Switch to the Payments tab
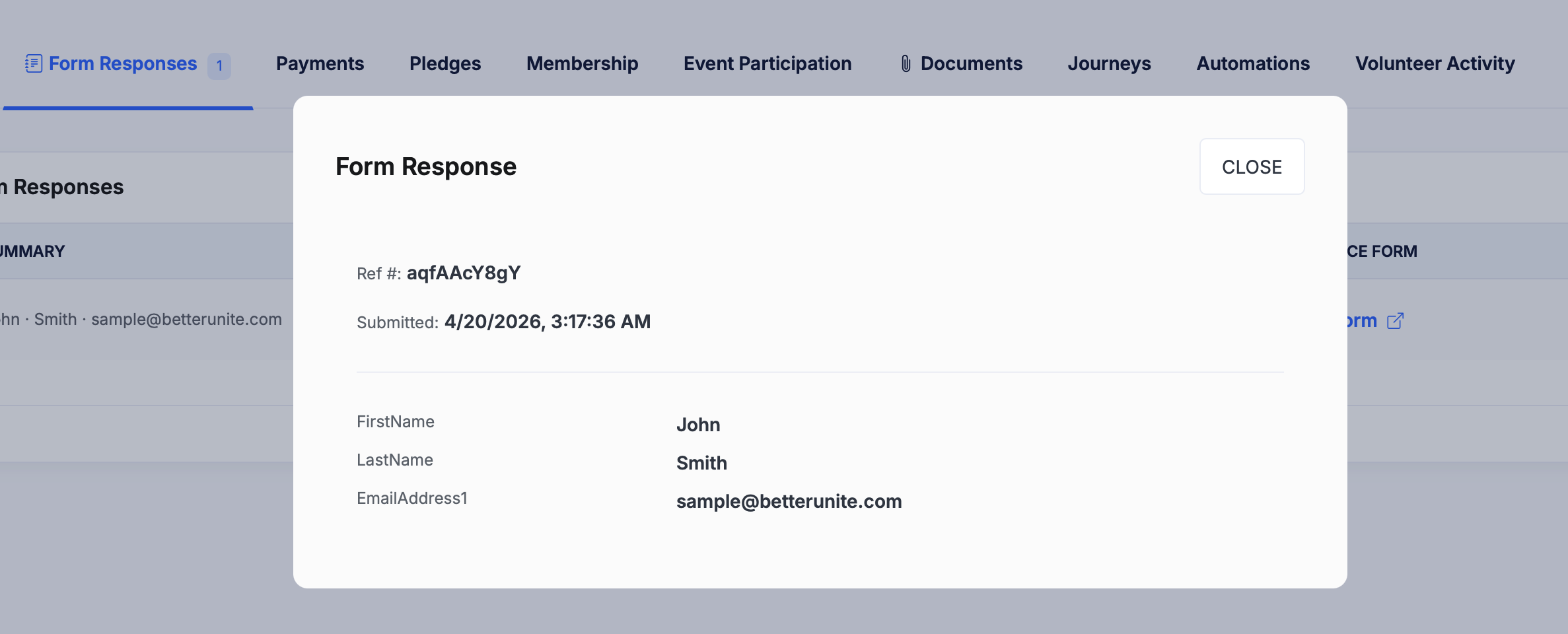This screenshot has height=634, width=1568. pyautogui.click(x=320, y=63)
